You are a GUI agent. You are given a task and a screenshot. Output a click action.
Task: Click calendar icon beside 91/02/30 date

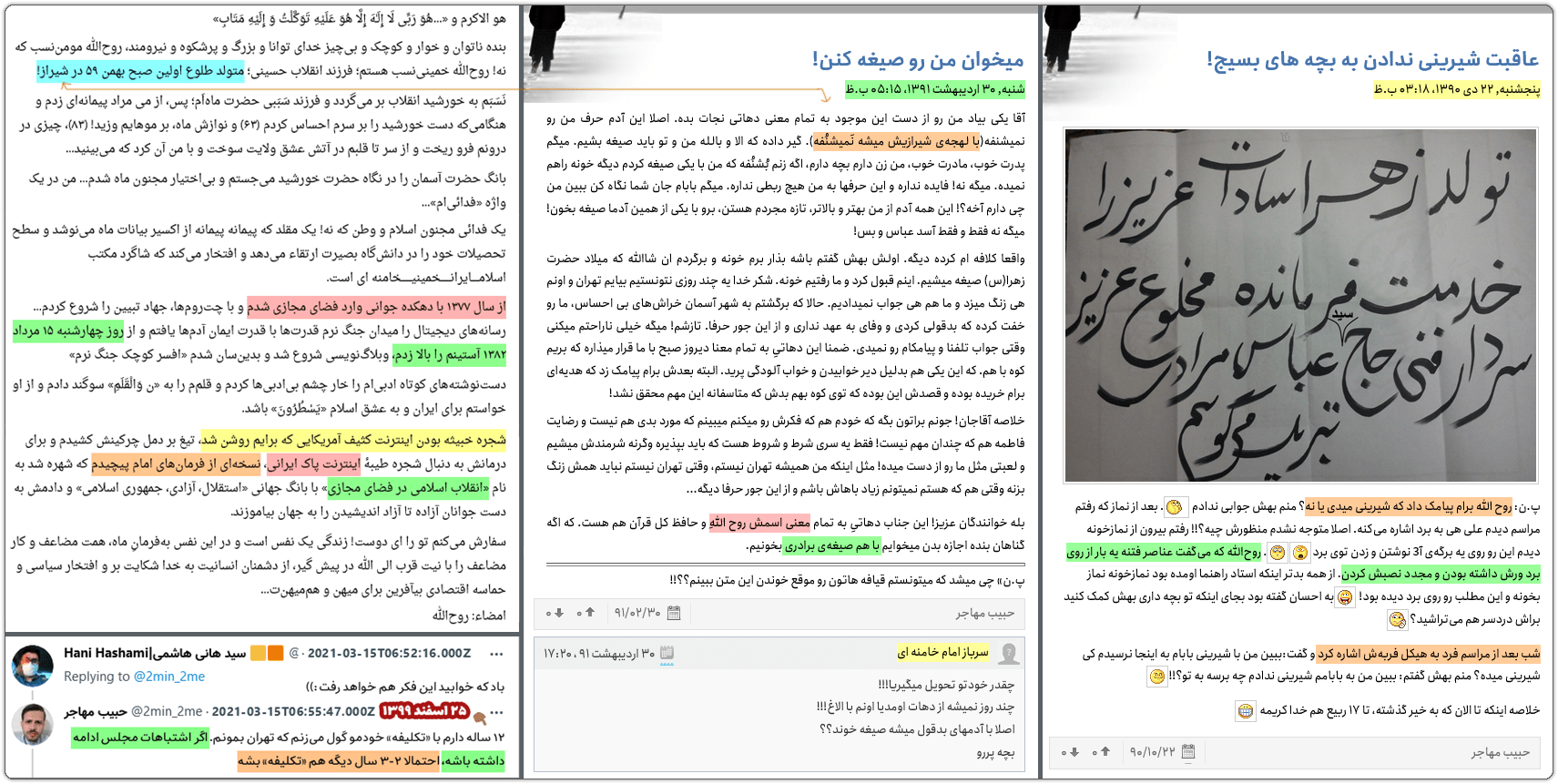tap(674, 613)
